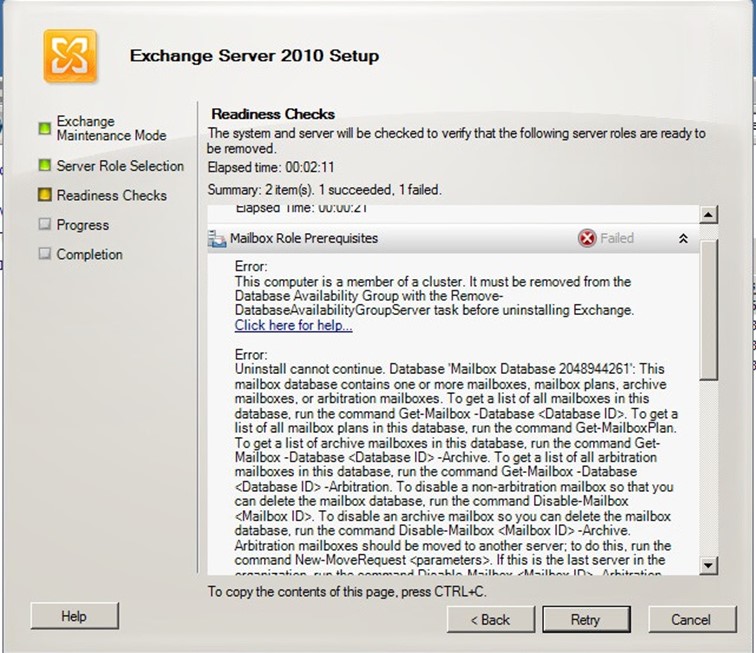Click the Exchange Server orange logo icon
This screenshot has width=756, height=653.
pyautogui.click(x=70, y=56)
